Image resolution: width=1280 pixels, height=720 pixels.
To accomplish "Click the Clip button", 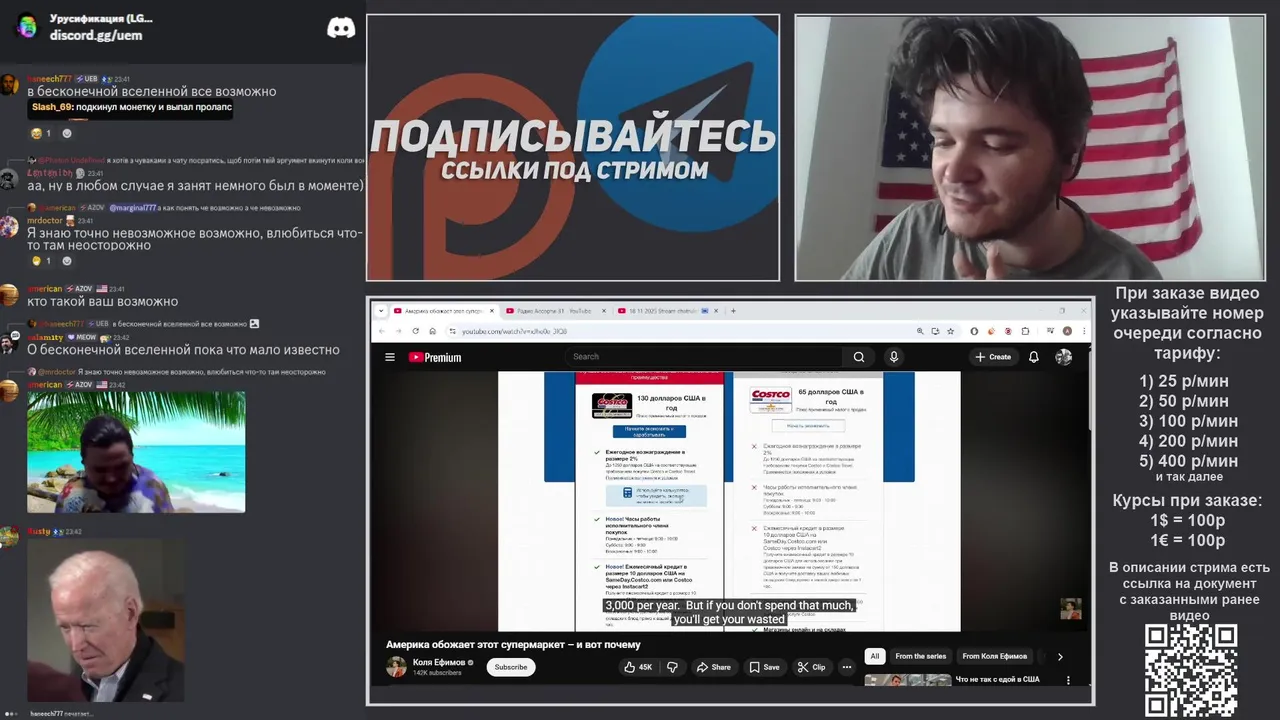I will (x=812, y=667).
